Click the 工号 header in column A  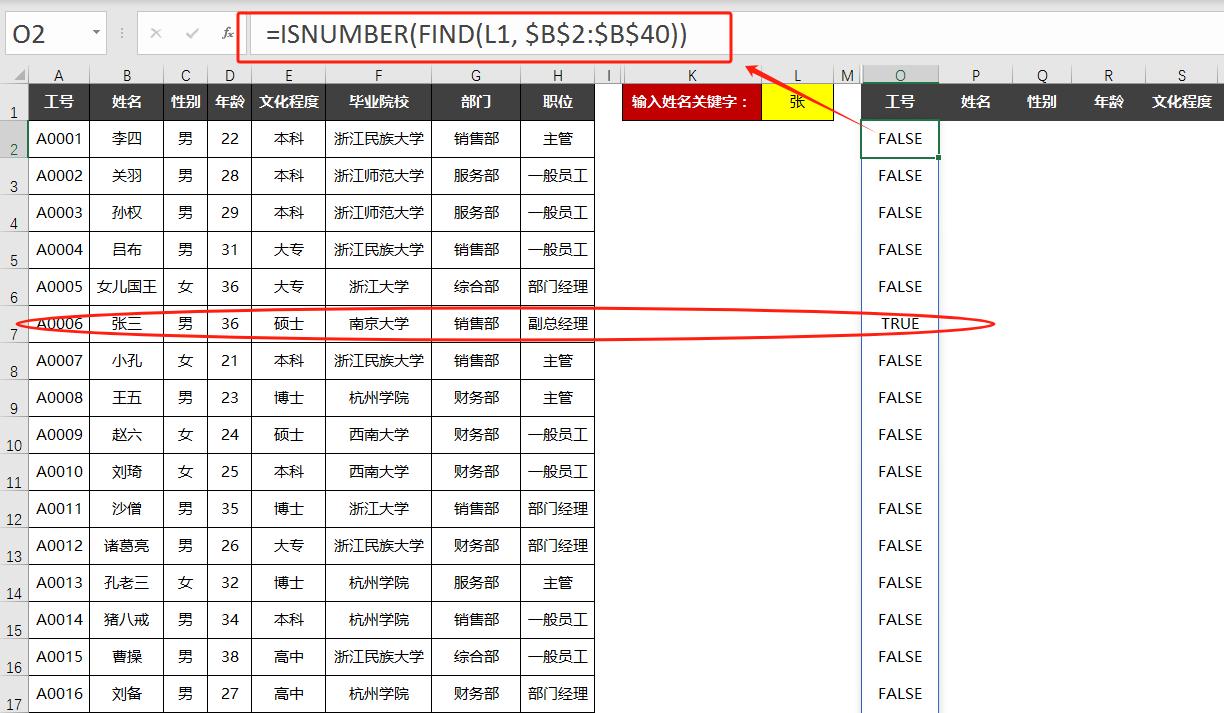(x=59, y=102)
